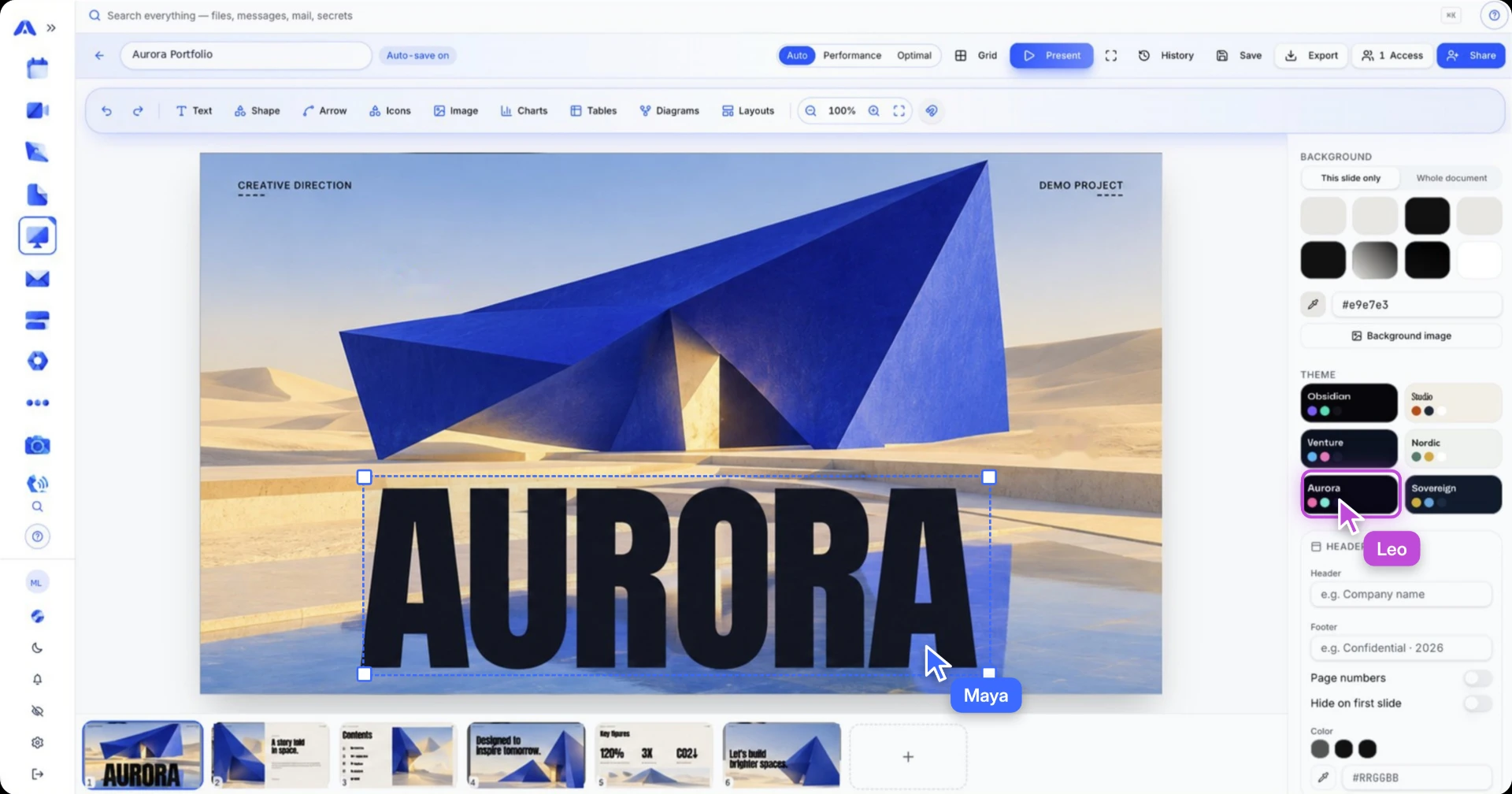Open the Layouts tool menu
The height and width of the screenshot is (794, 1512).
pyautogui.click(x=748, y=111)
